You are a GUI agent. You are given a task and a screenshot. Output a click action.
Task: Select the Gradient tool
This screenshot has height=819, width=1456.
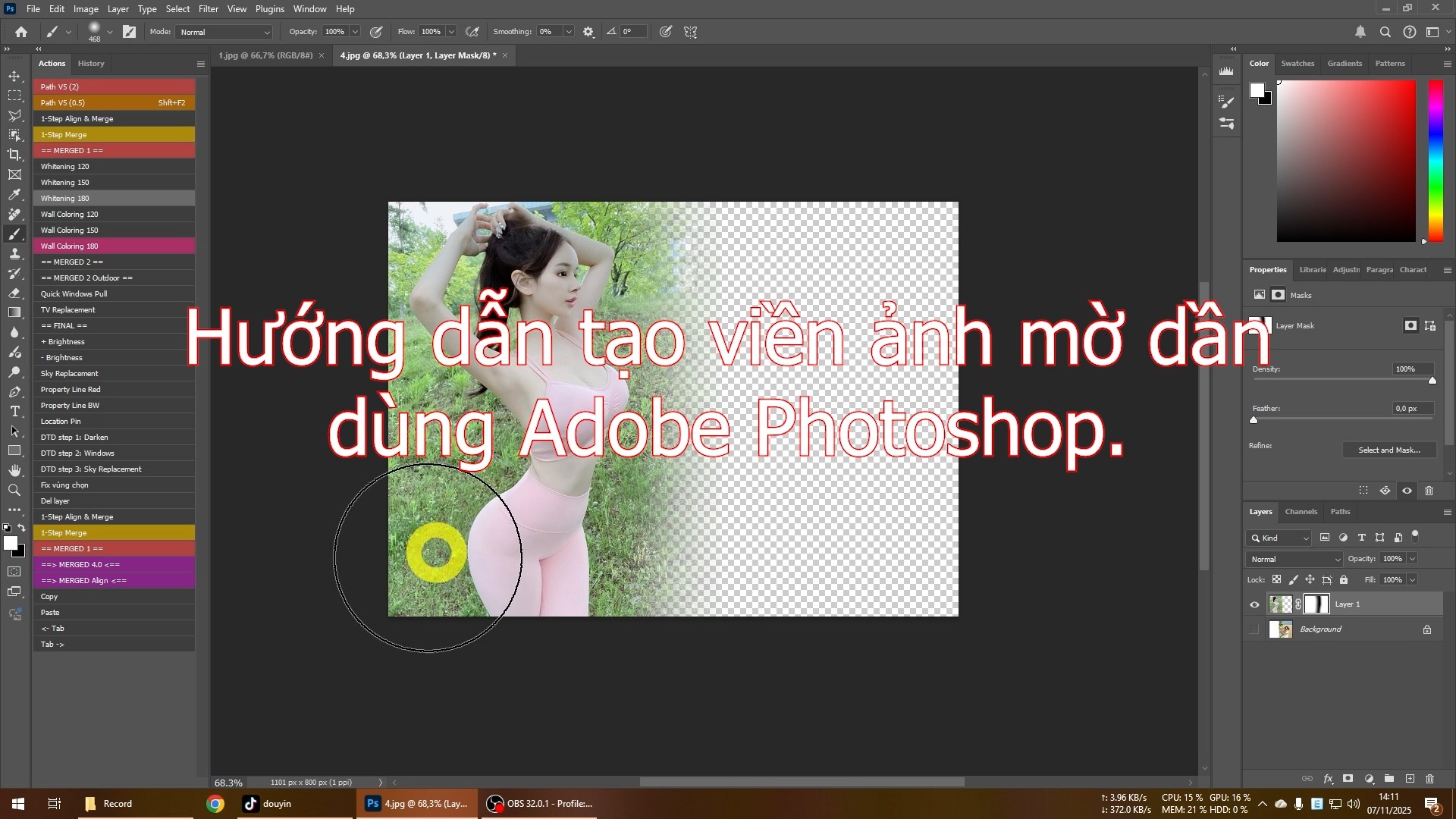click(x=14, y=313)
